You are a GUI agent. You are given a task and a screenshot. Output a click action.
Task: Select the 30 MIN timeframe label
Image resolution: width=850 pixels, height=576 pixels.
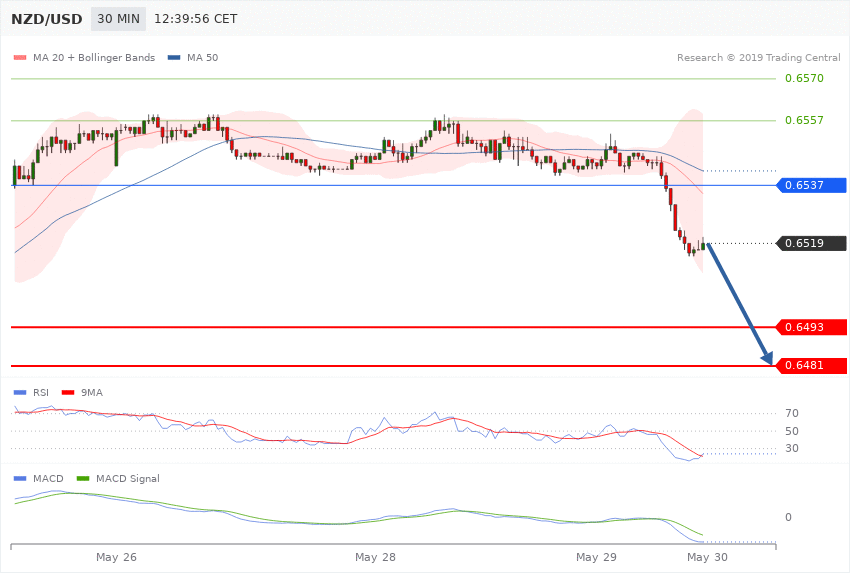[x=118, y=19]
